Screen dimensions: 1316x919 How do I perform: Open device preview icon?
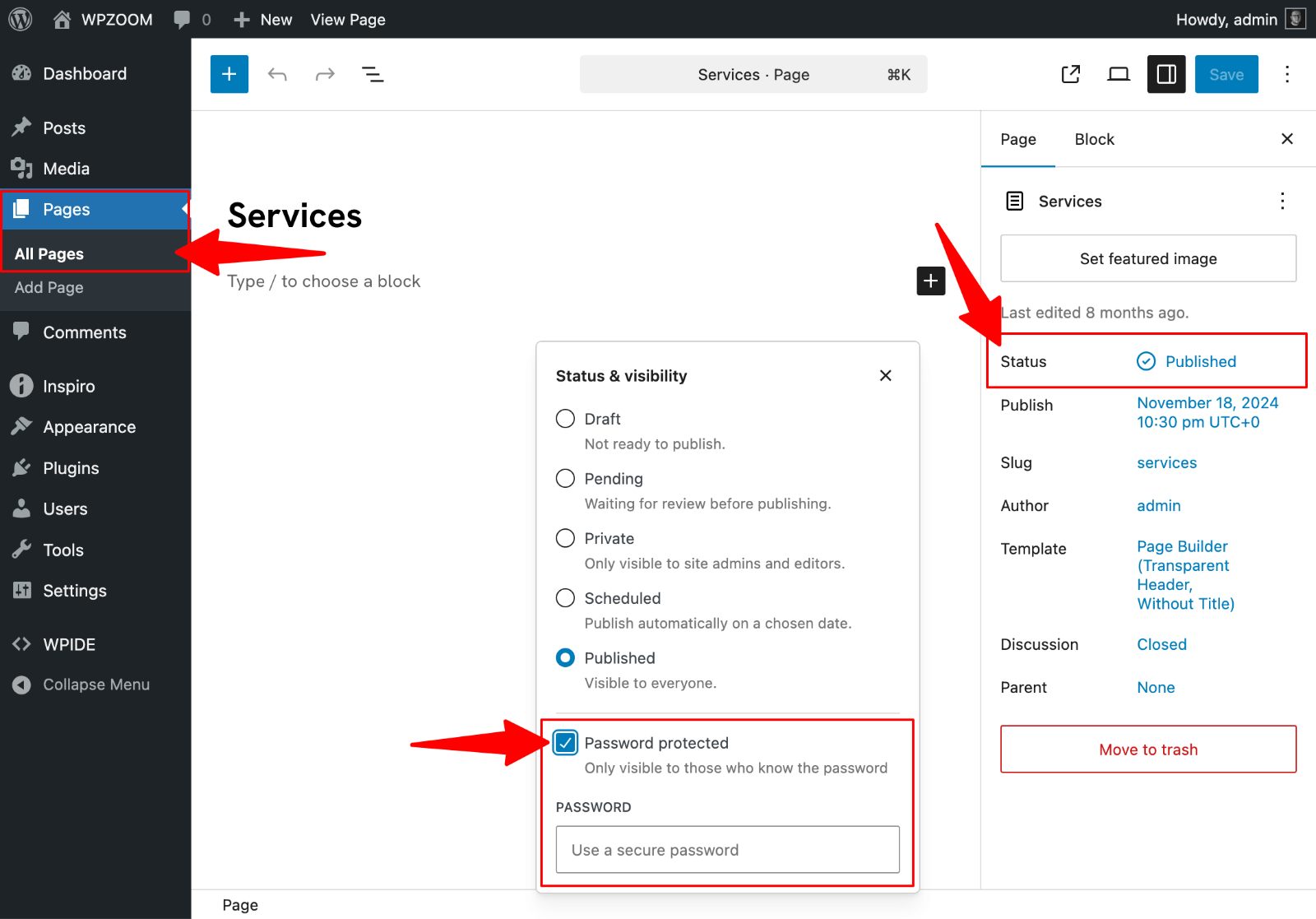tap(1119, 75)
